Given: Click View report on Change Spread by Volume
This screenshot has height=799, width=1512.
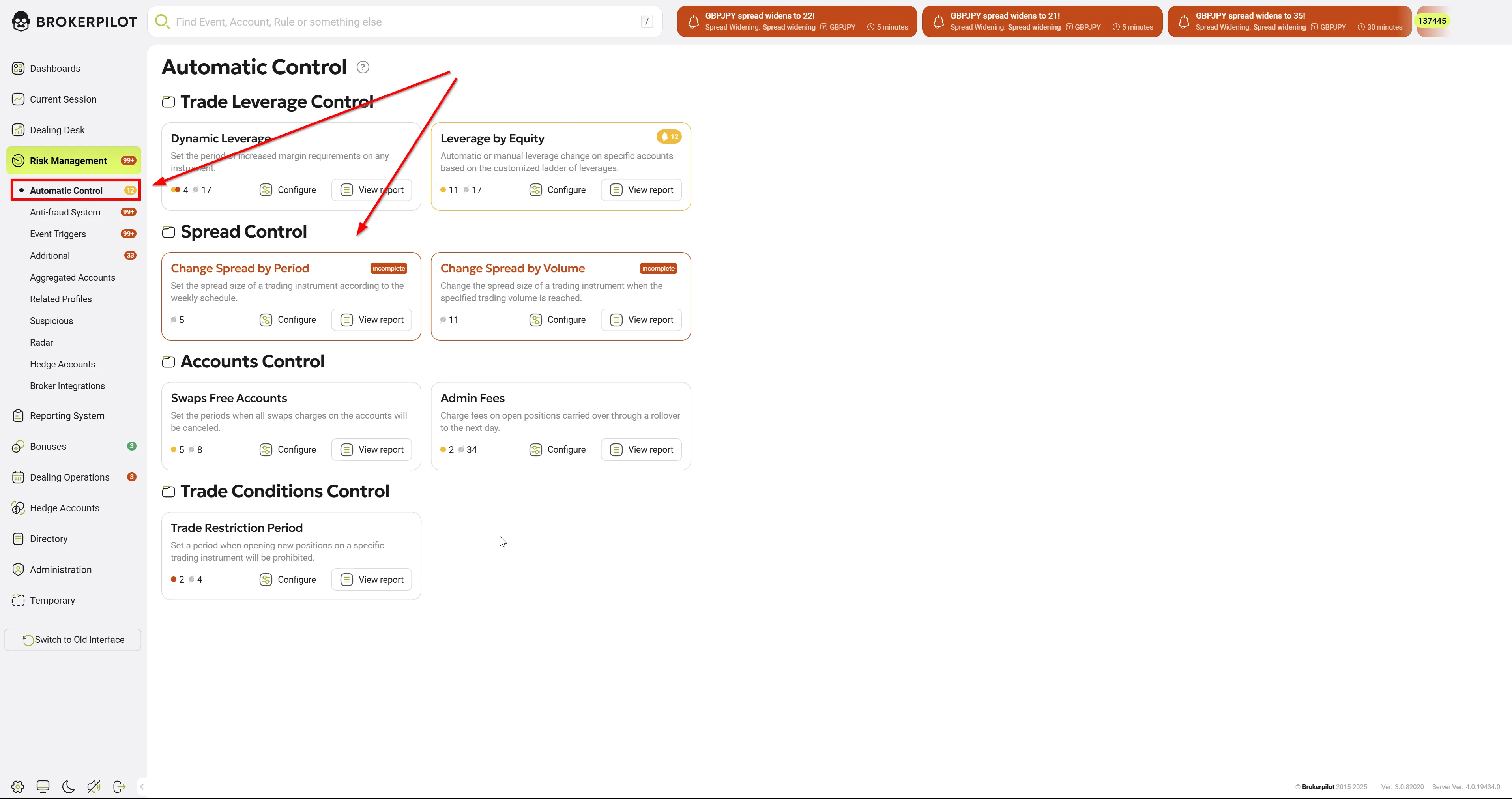Looking at the screenshot, I should (642, 319).
